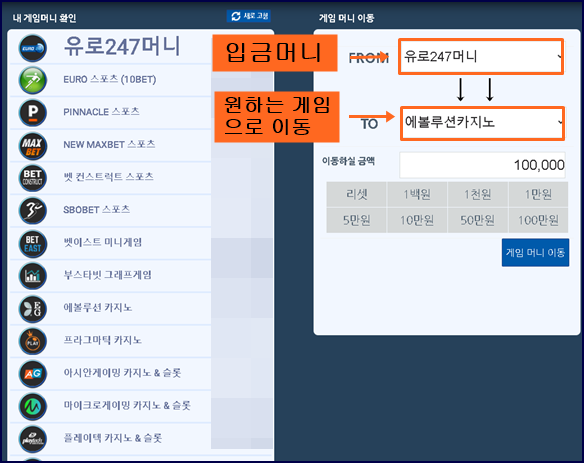Click the 벳 컨스트럭트 스포츠 icon
This screenshot has height=463, width=584.
click(33, 178)
